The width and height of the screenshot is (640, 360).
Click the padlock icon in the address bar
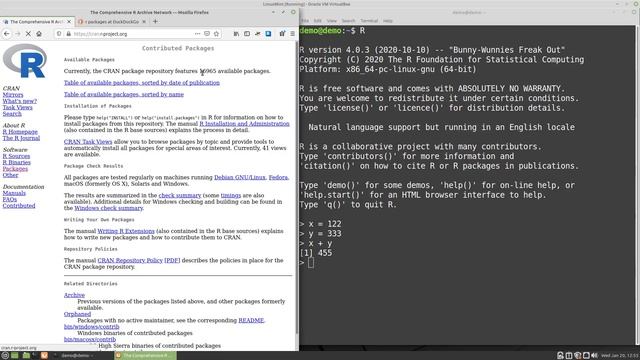pyautogui.click(x=69, y=34)
